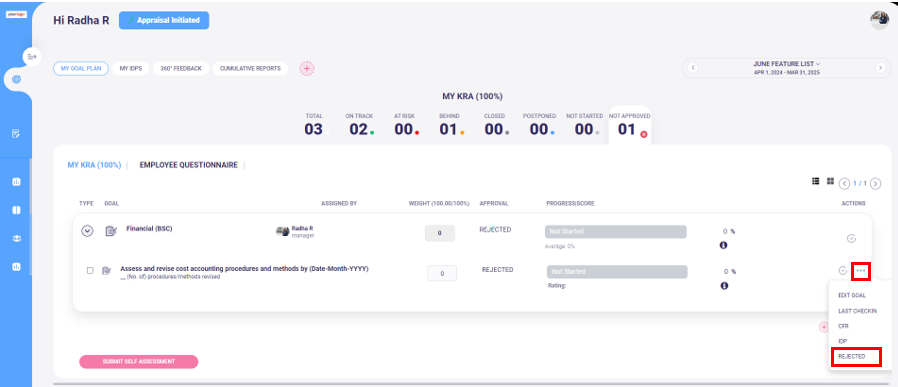Image resolution: width=898 pixels, height=387 pixels.
Task: Click Submit Self Assessment button
Action: pos(139,362)
